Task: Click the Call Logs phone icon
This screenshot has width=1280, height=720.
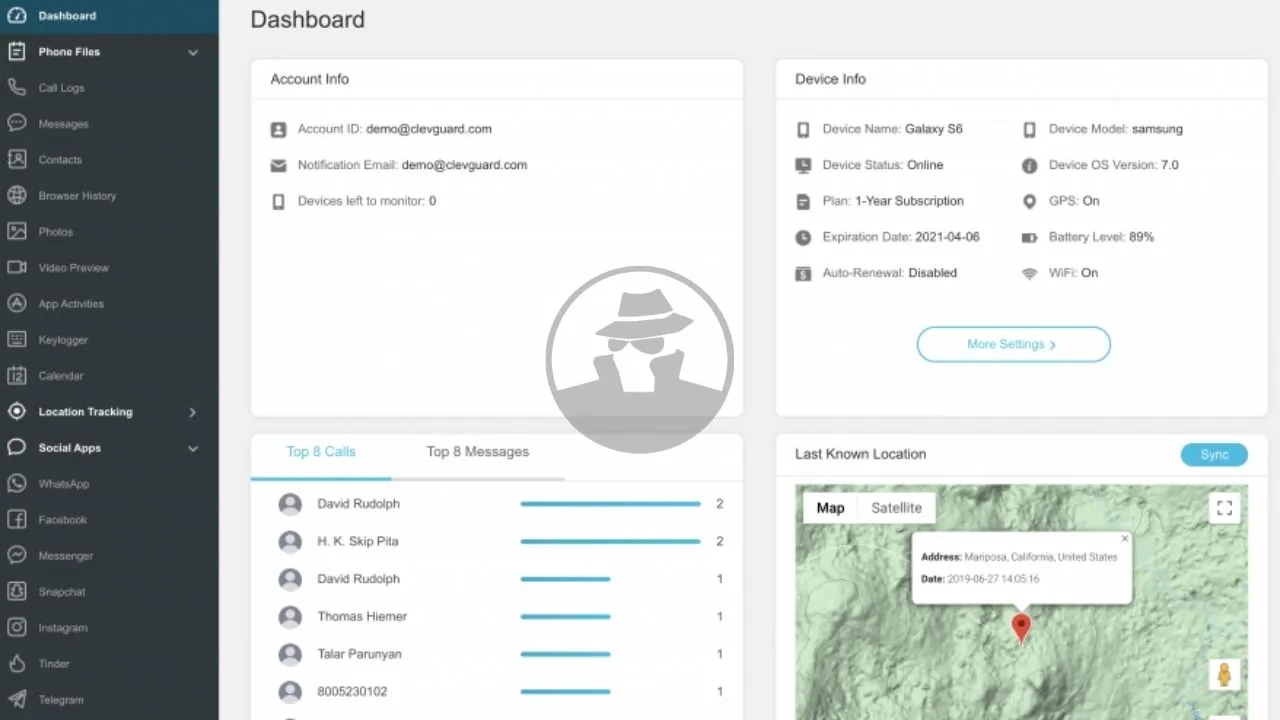Action: click(x=16, y=88)
